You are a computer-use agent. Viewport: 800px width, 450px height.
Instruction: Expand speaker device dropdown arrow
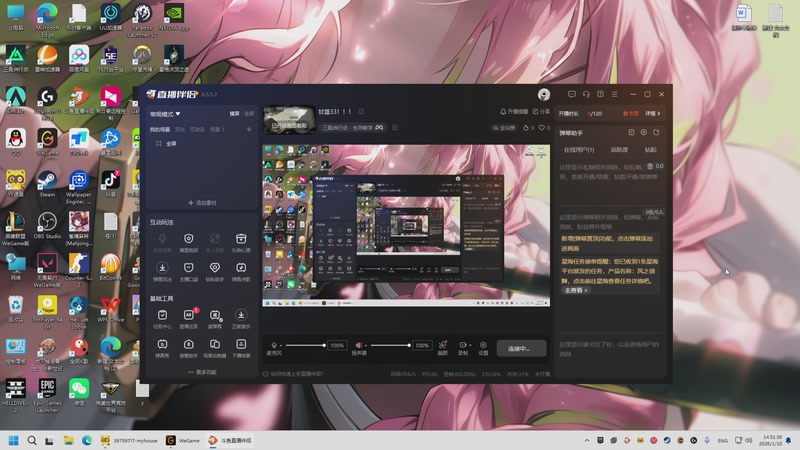click(x=366, y=345)
